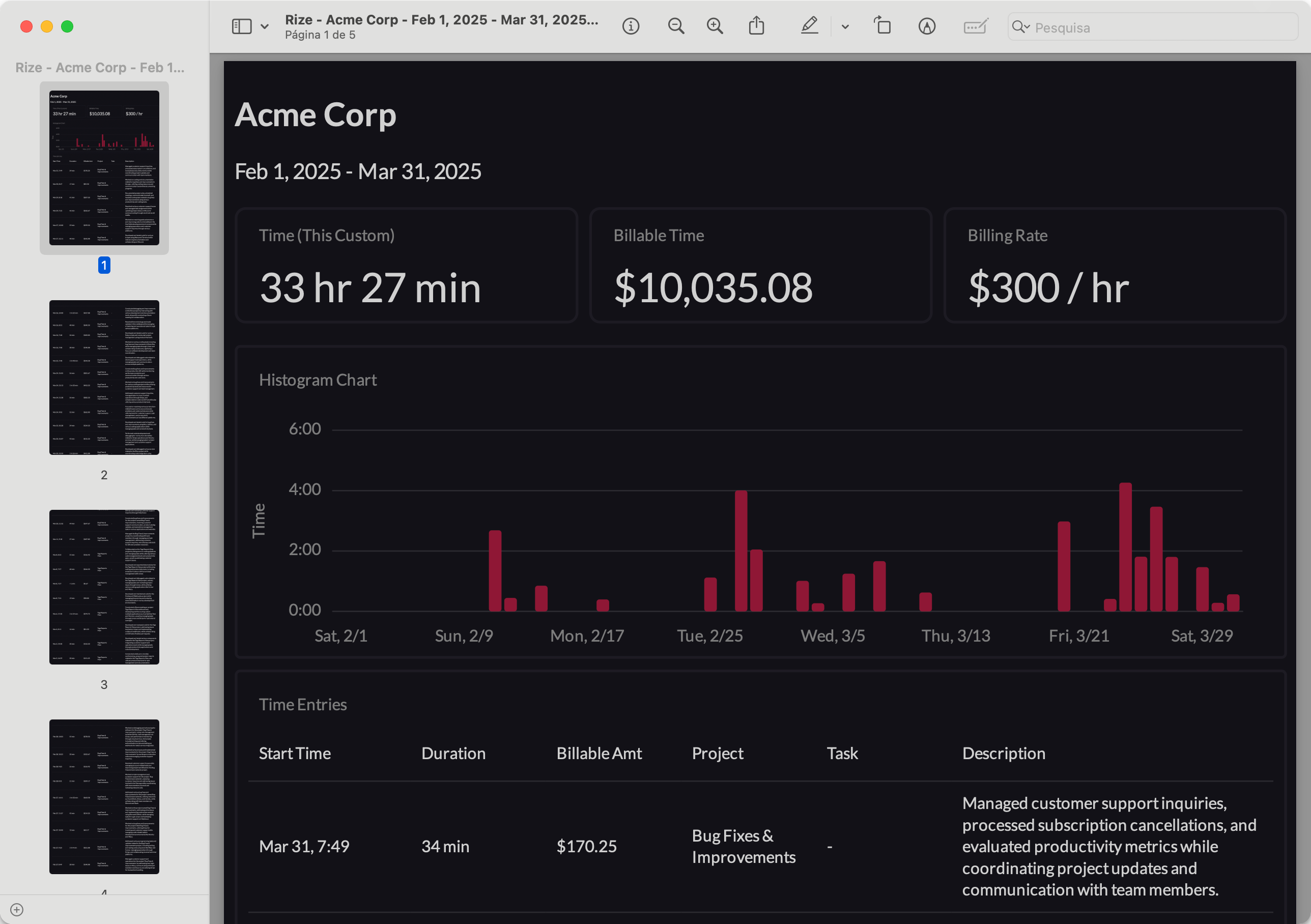The height and width of the screenshot is (924, 1311).
Task: Click the Task column header
Action: pyautogui.click(x=842, y=754)
